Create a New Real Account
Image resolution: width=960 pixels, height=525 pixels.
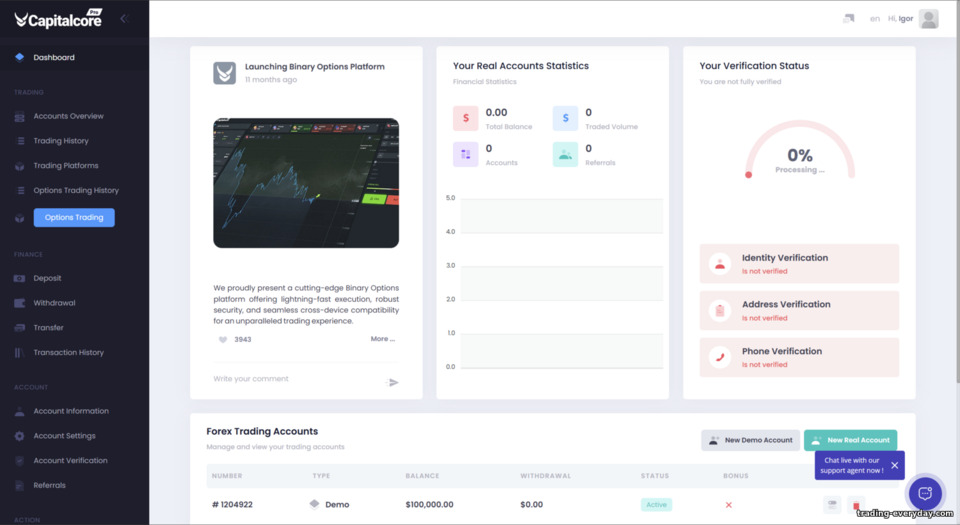coord(850,440)
